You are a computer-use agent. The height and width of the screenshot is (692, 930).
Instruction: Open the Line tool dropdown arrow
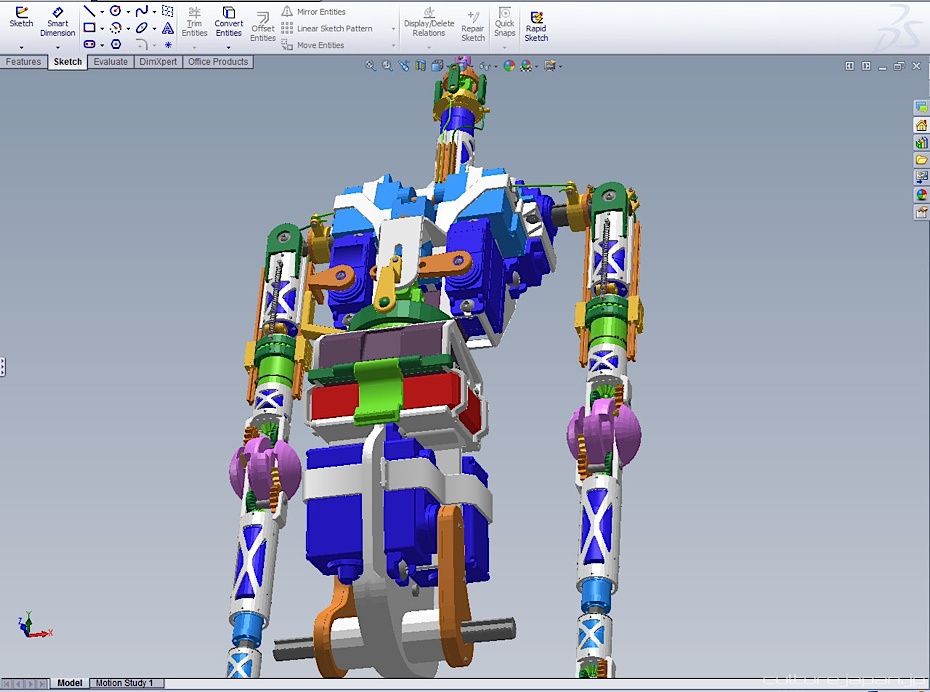pos(101,12)
